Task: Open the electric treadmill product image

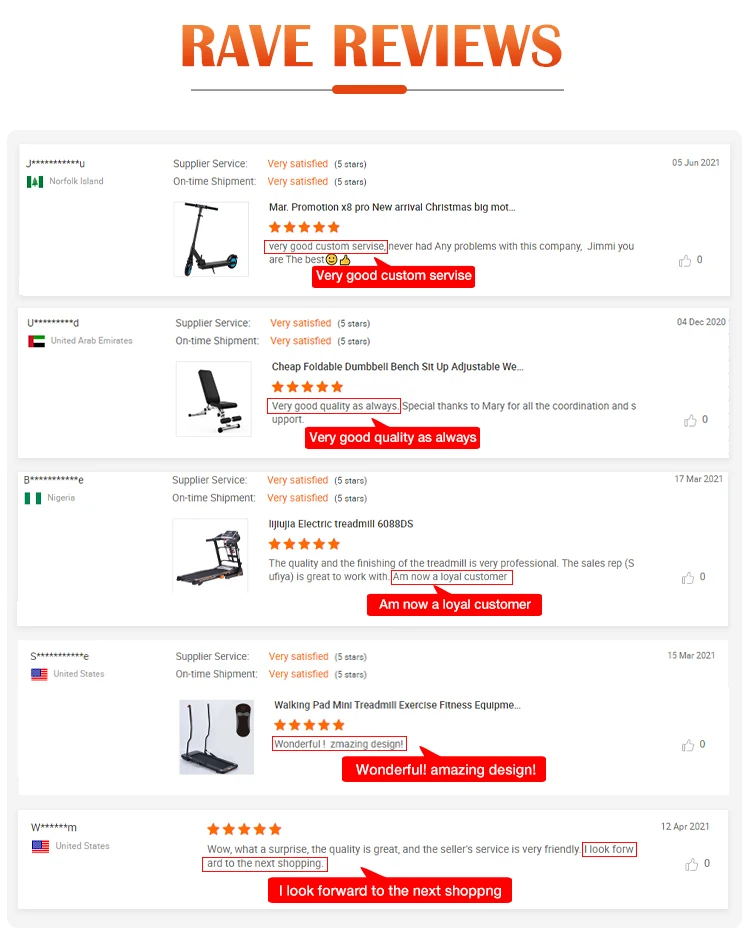Action: [210, 555]
